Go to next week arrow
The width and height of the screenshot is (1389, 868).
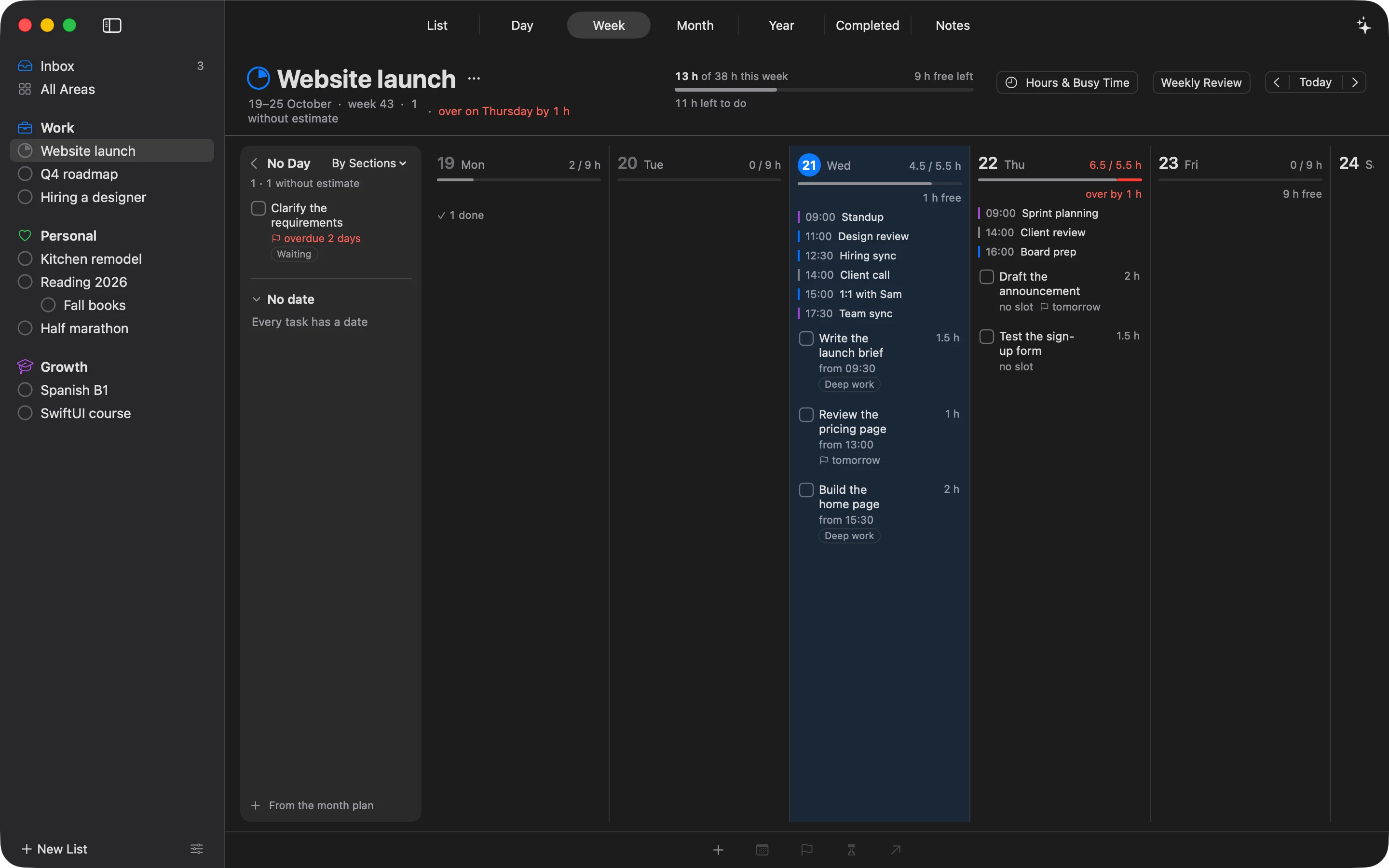click(1355, 82)
